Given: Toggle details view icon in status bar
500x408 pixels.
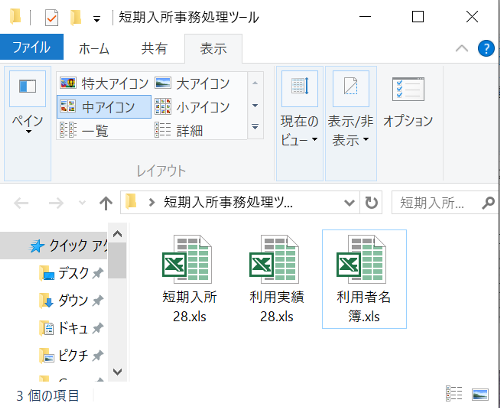Looking at the screenshot, I should (454, 394).
